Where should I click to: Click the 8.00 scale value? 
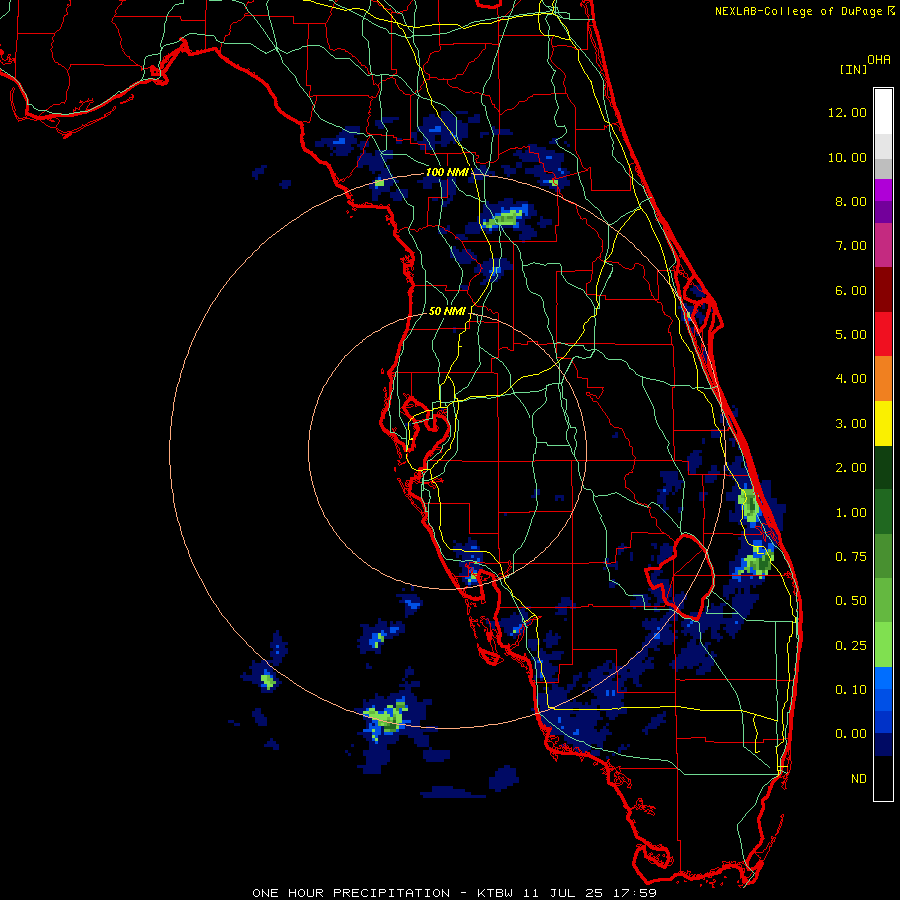pyautogui.click(x=851, y=201)
